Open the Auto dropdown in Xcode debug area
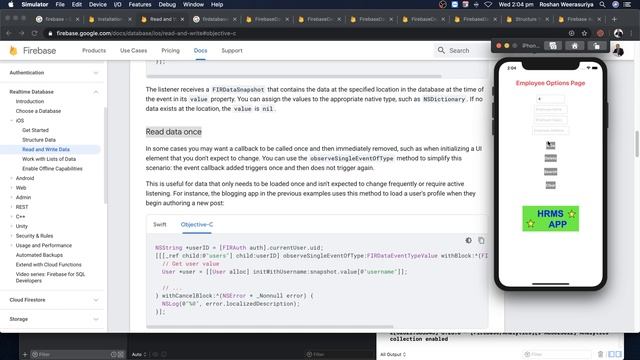640x360 pixels. [139, 354]
